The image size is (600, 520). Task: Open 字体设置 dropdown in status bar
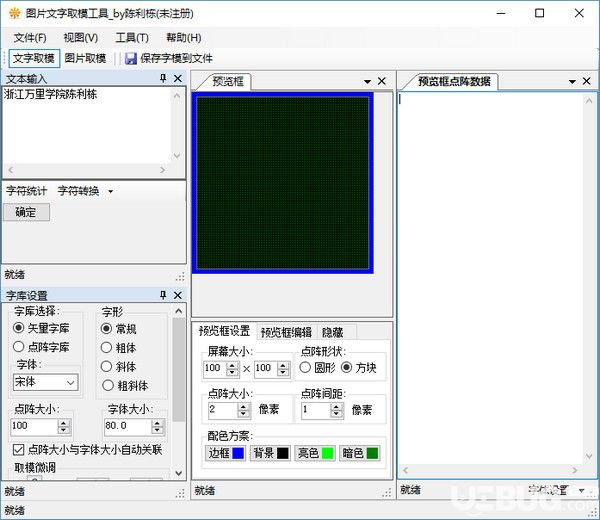581,490
